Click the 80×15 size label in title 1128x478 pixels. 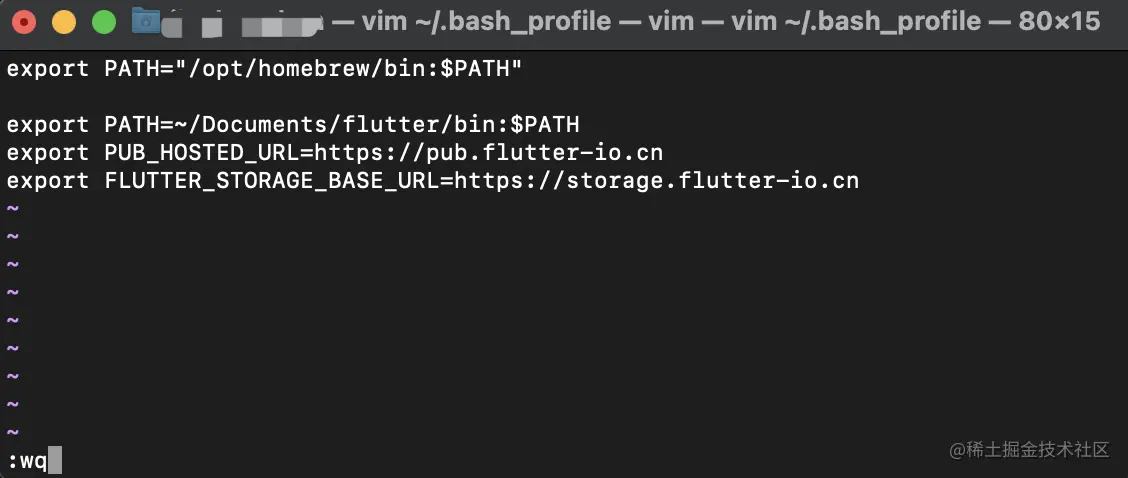[x=1060, y=22]
